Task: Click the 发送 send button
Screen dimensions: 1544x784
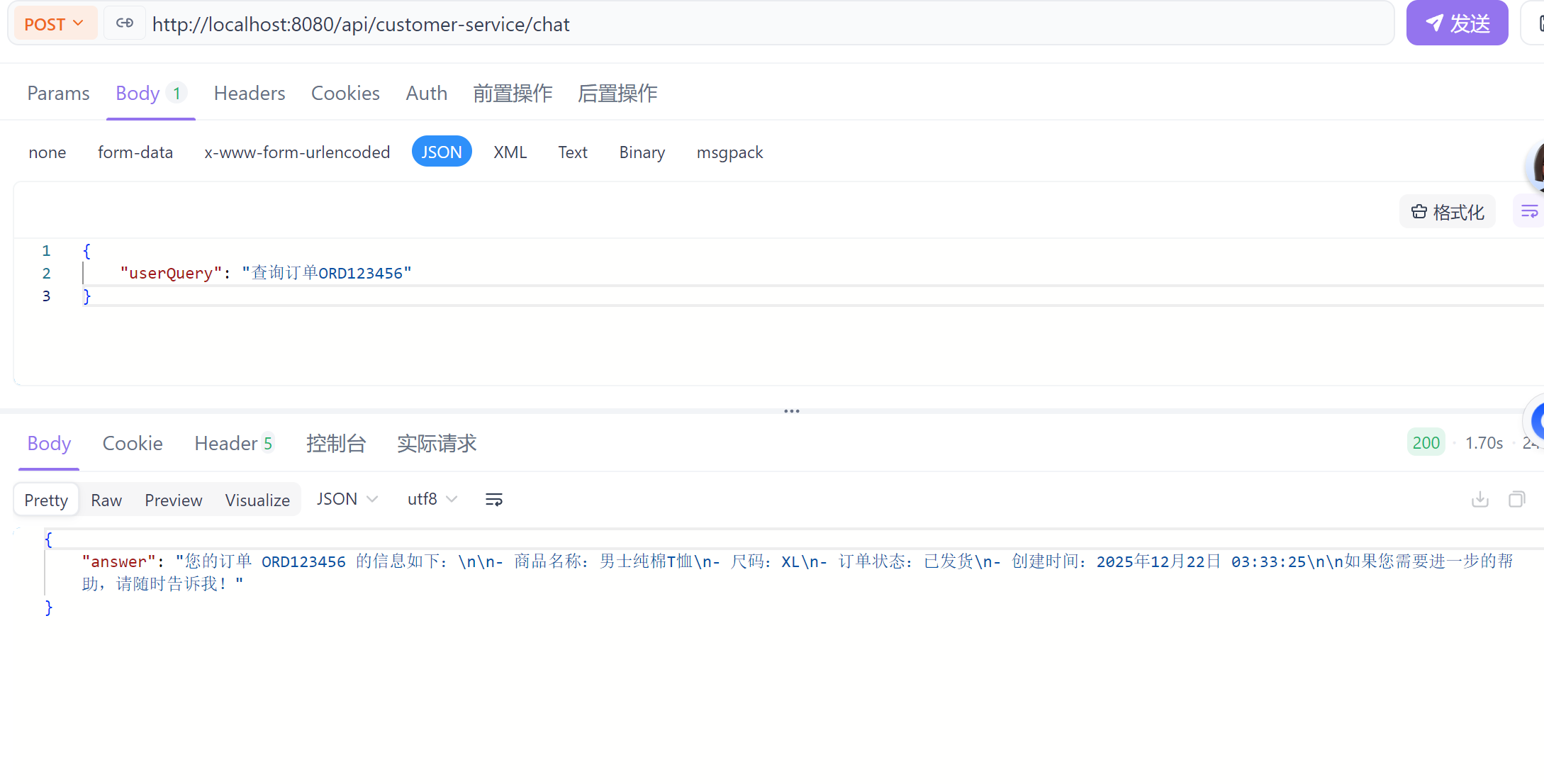Action: pyautogui.click(x=1458, y=23)
